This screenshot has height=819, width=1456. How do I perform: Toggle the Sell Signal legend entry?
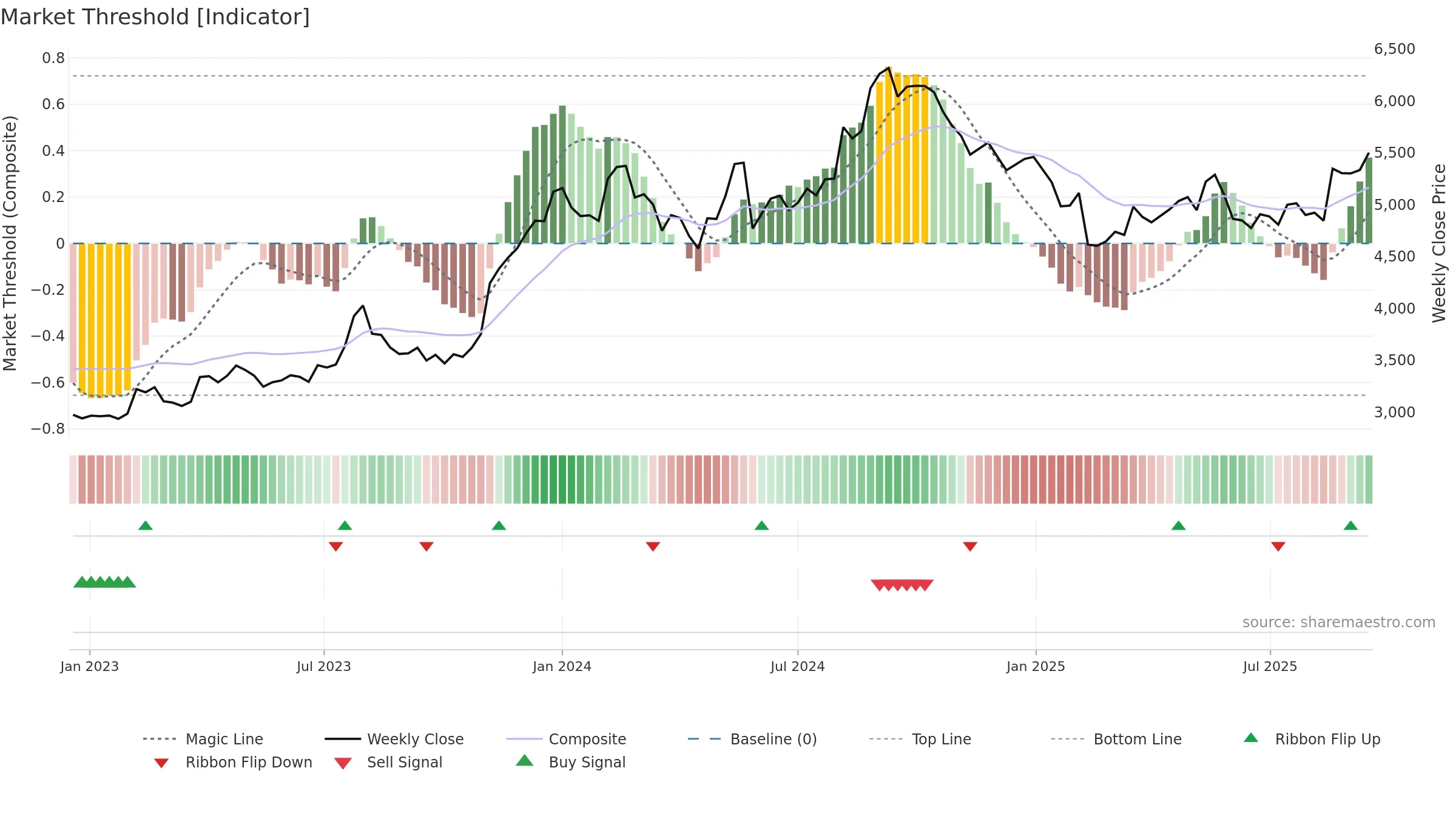[x=388, y=762]
